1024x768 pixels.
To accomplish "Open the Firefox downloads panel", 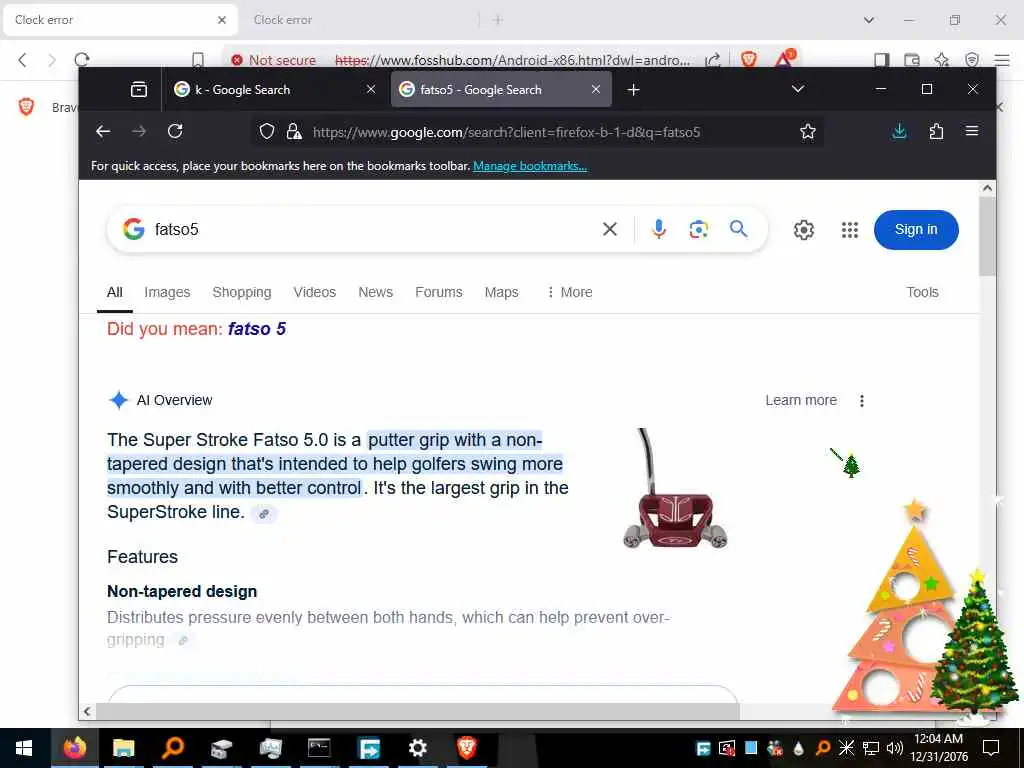I will pos(899,131).
